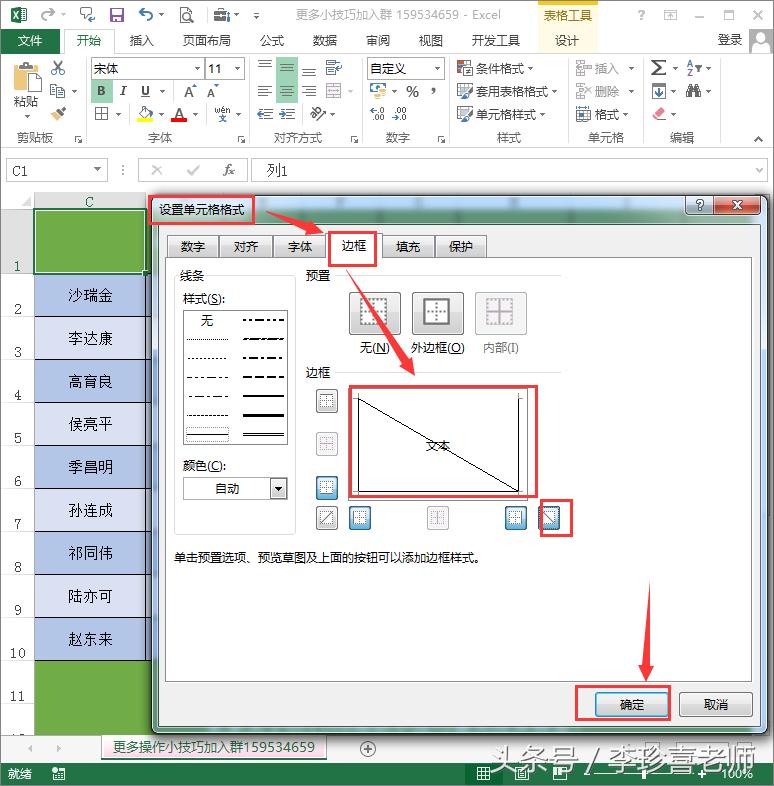Click the 外边框(O) preset button
This screenshot has height=786, width=774.
pos(438,313)
